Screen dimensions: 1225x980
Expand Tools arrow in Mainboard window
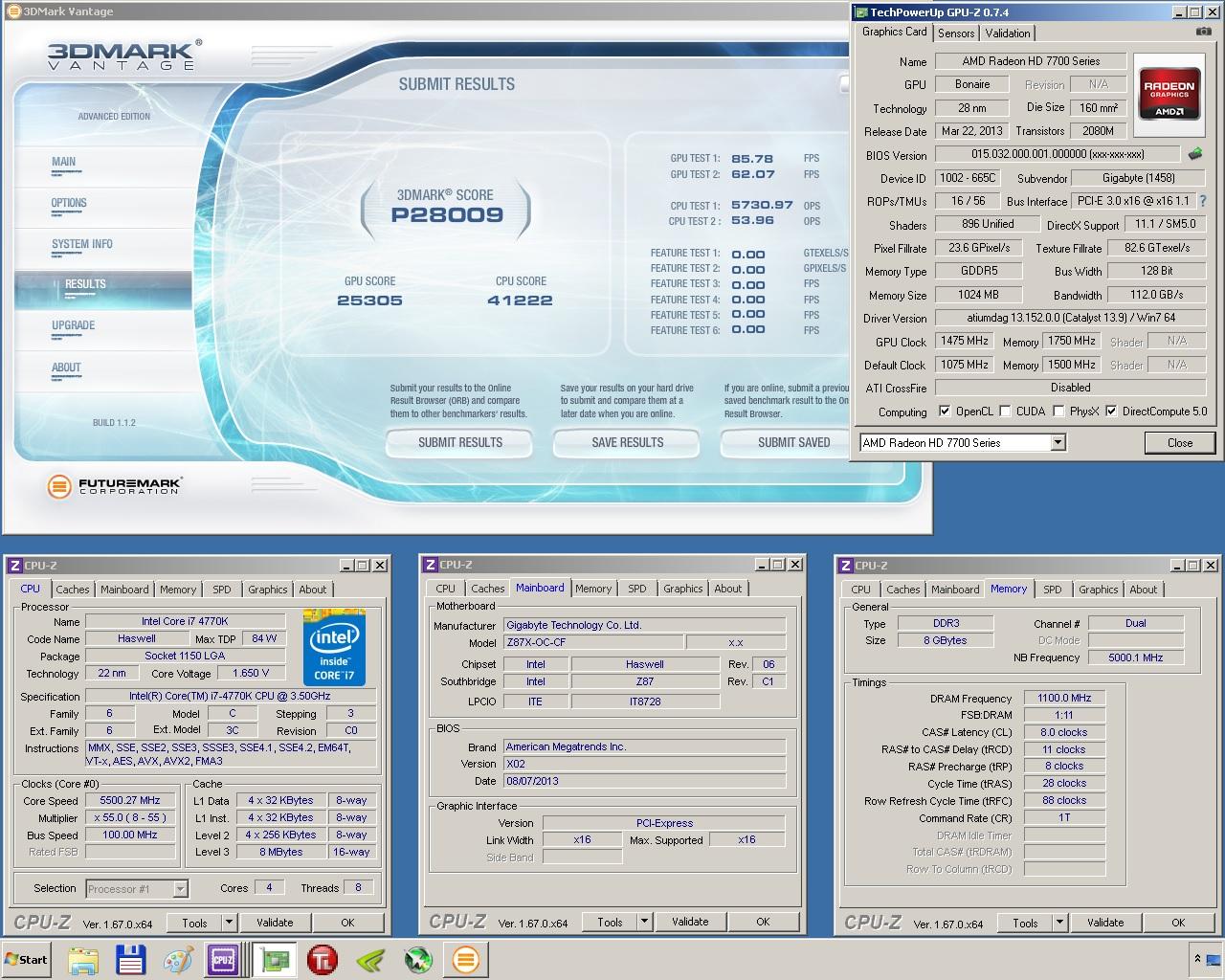coord(644,922)
